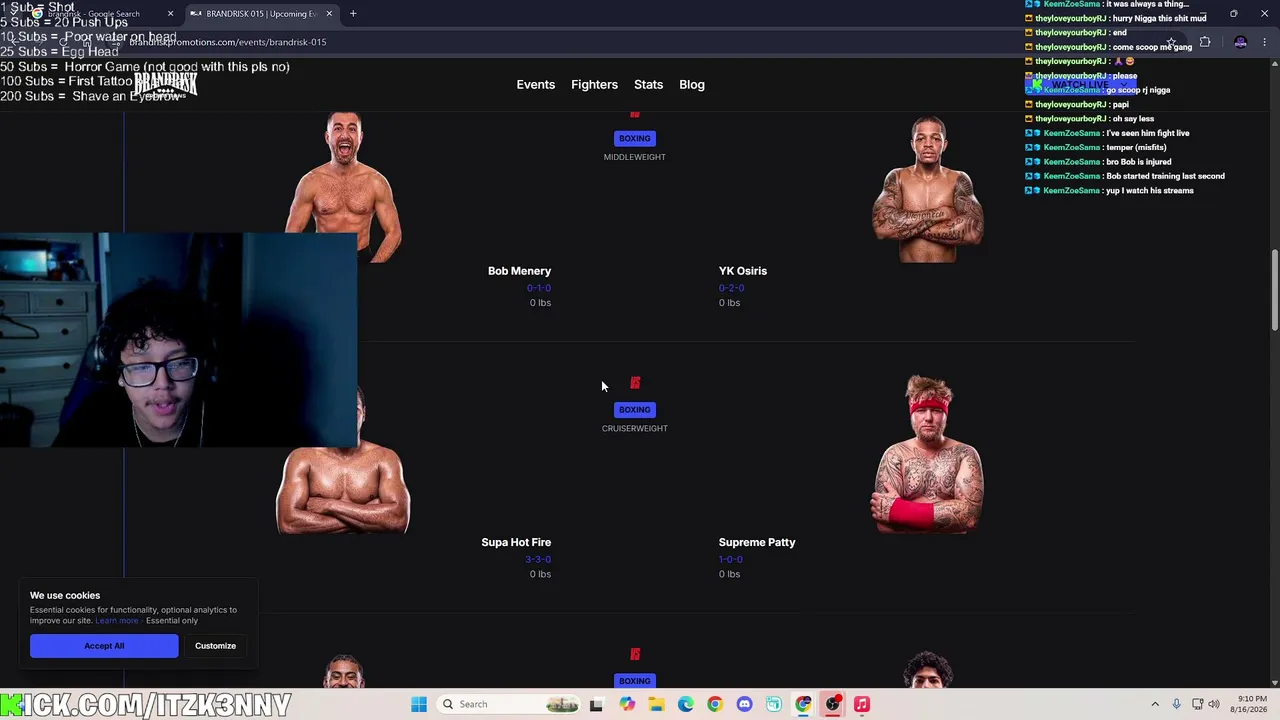
Task: Click the BOXING badge above MIDDLEWEIGHT
Action: coord(634,139)
